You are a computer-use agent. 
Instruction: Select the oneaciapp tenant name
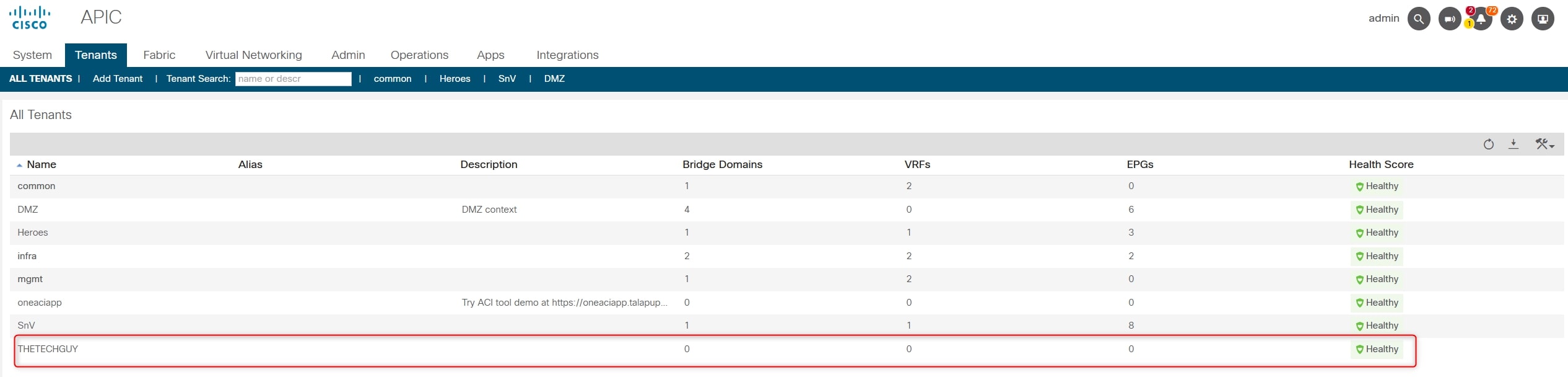click(x=40, y=303)
